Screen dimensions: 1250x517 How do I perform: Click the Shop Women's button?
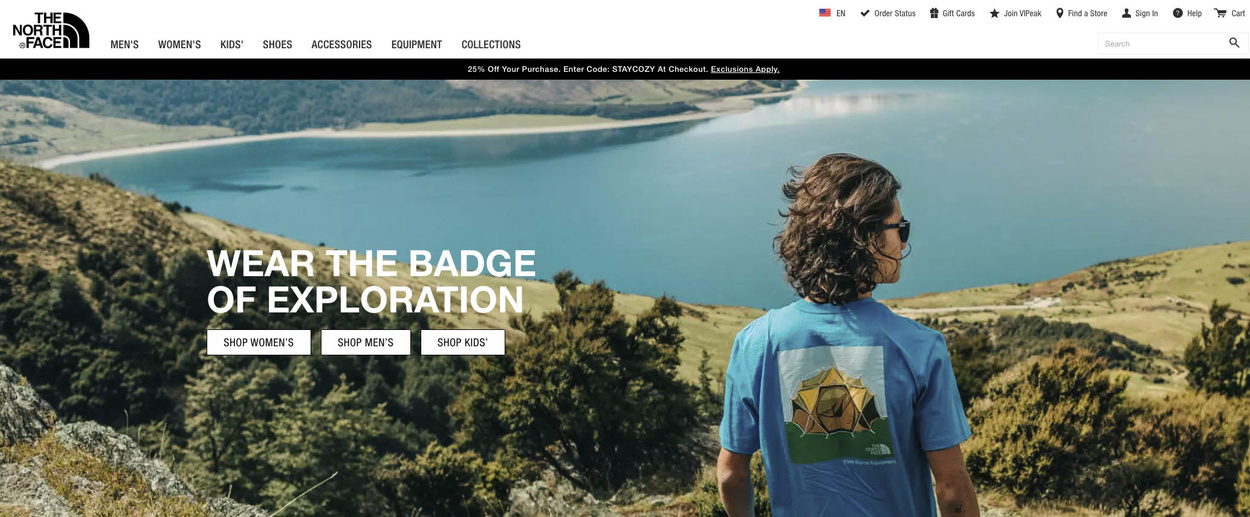pos(259,342)
